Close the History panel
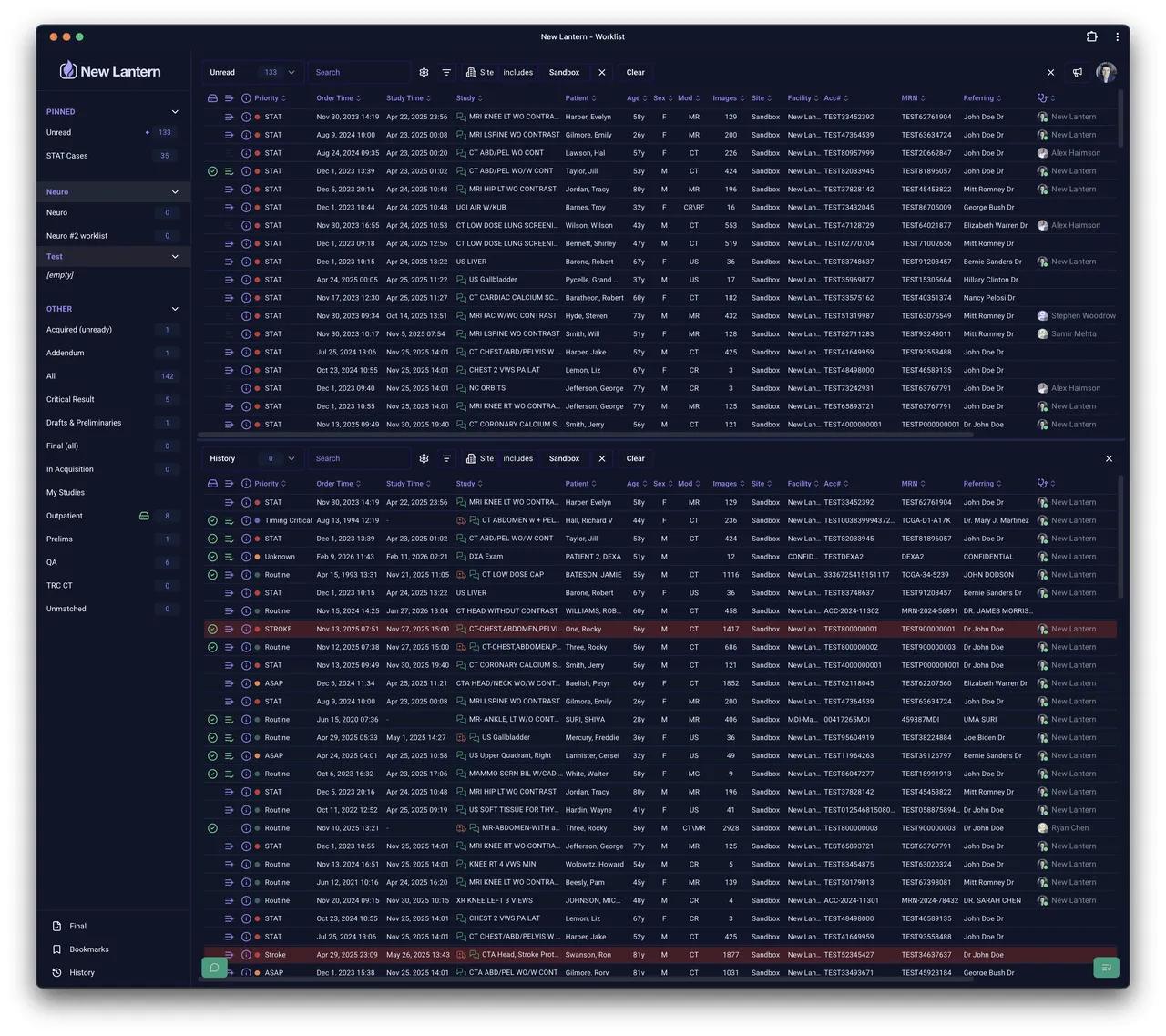Image resolution: width=1166 pixels, height=1036 pixels. click(x=1109, y=458)
